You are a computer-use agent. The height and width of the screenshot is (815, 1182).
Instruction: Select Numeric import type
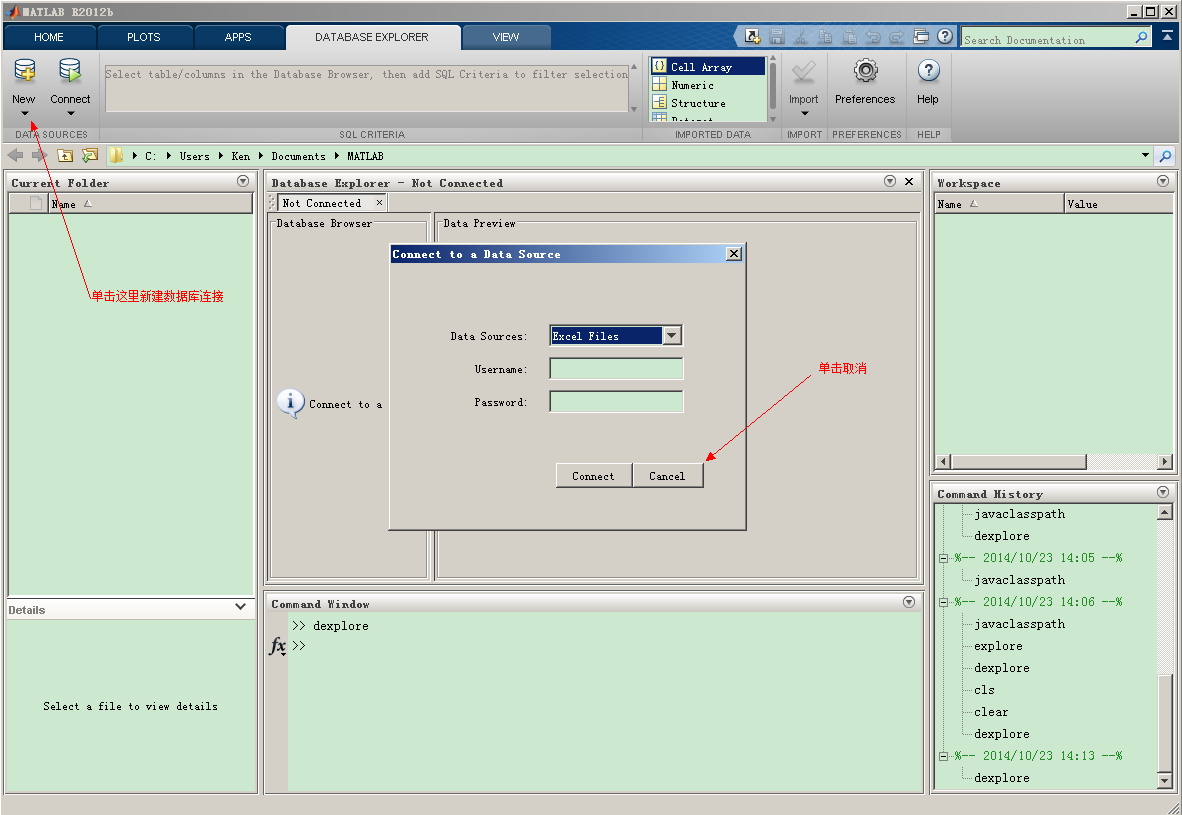tap(708, 85)
